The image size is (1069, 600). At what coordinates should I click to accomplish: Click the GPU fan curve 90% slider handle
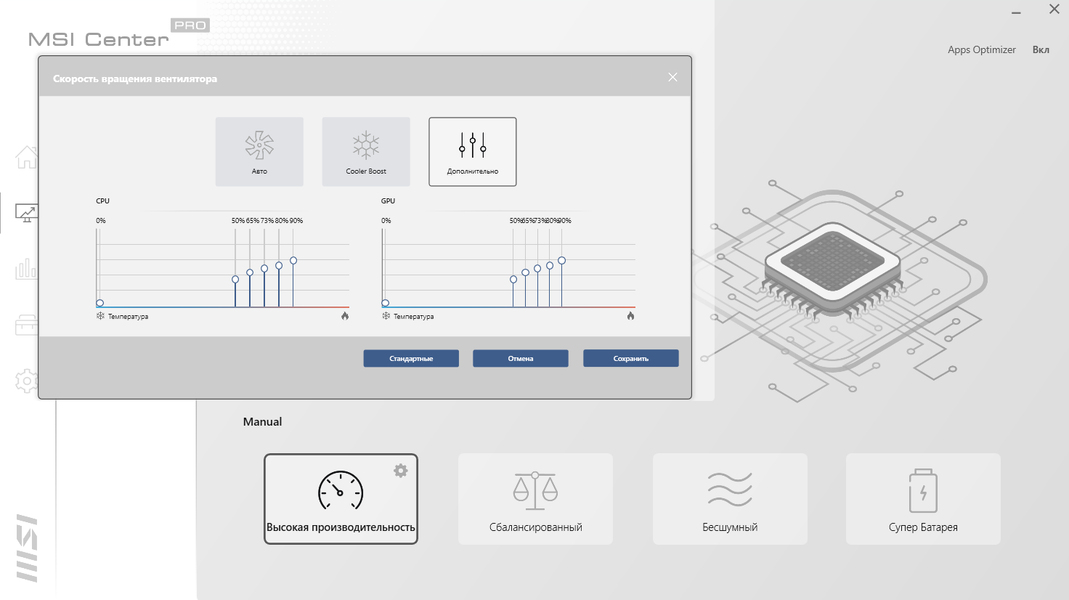click(562, 260)
